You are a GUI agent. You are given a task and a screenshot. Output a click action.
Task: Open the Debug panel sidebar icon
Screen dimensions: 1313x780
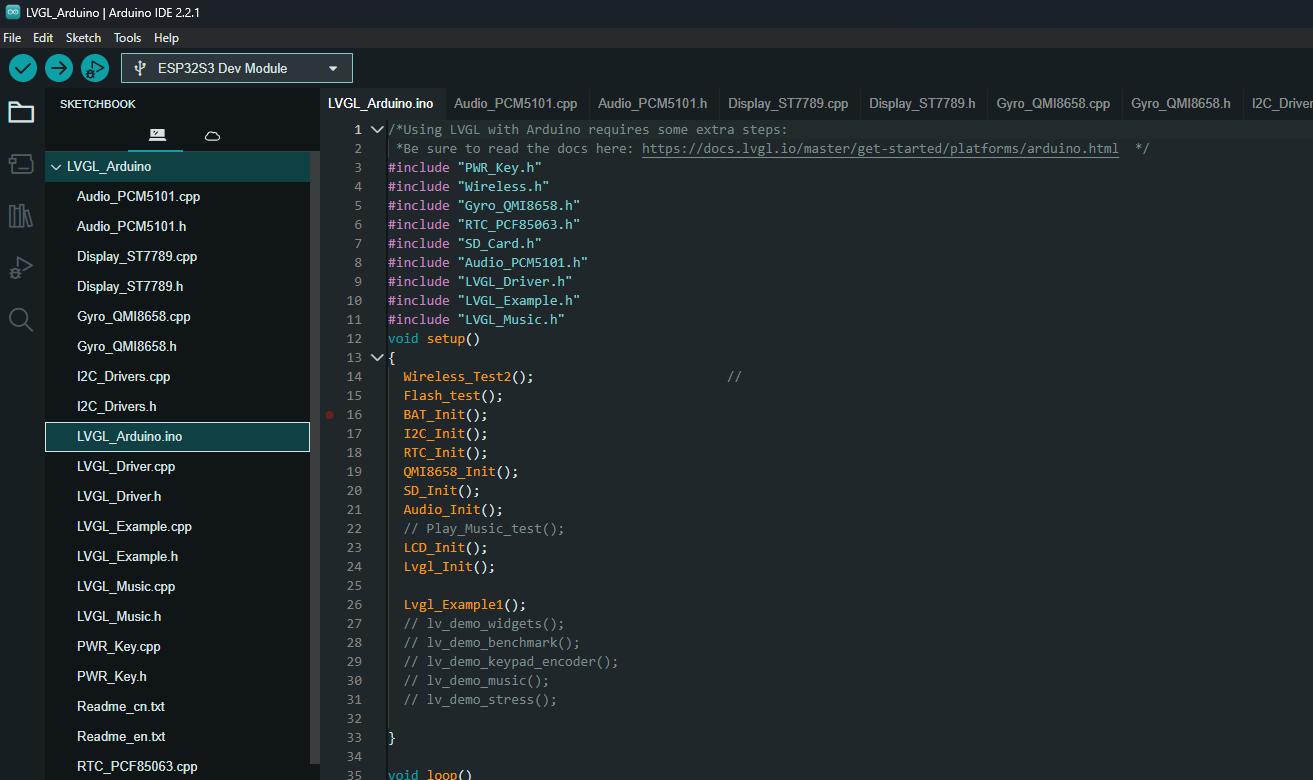[21, 268]
